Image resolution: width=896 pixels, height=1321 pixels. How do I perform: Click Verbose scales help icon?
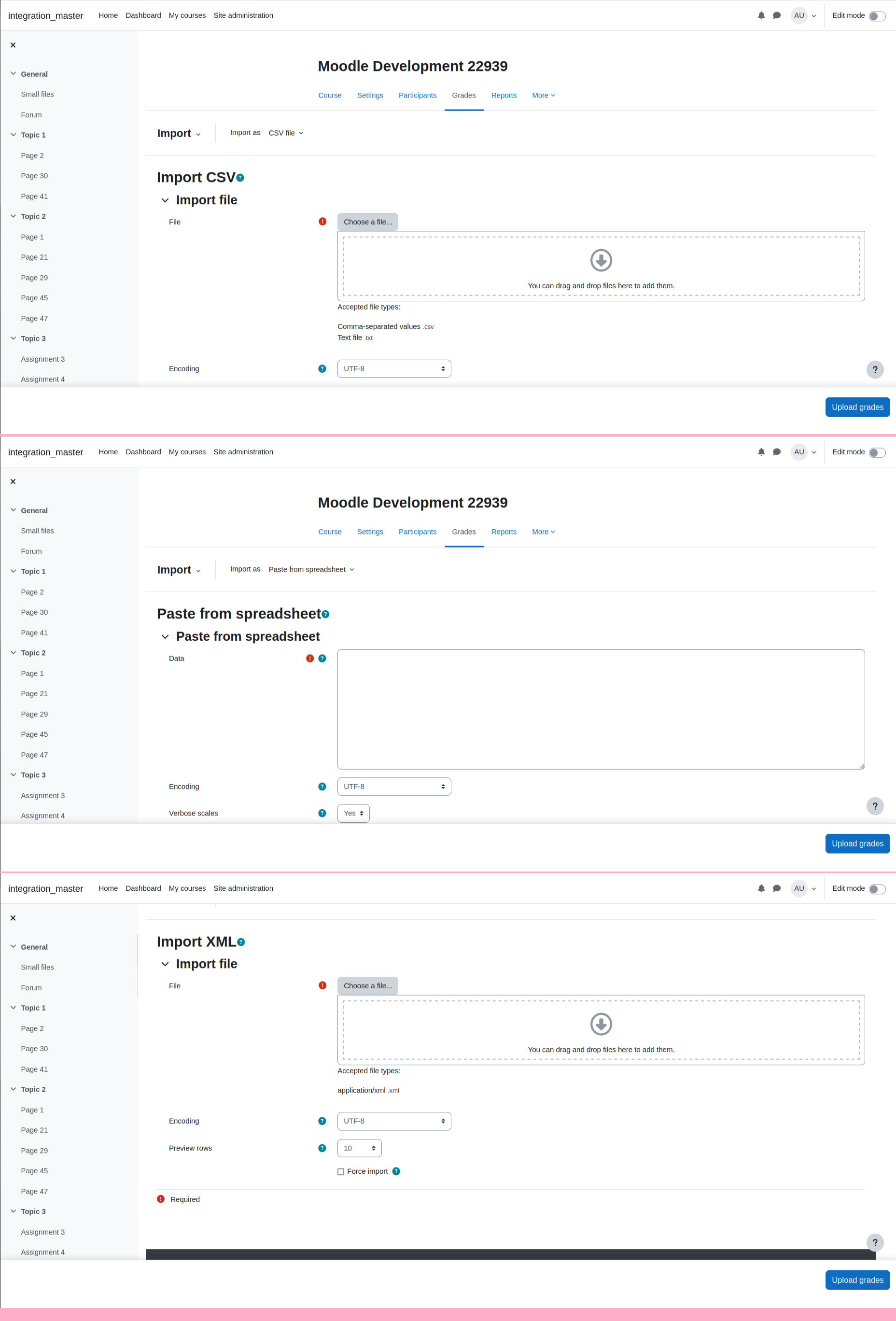tap(322, 814)
